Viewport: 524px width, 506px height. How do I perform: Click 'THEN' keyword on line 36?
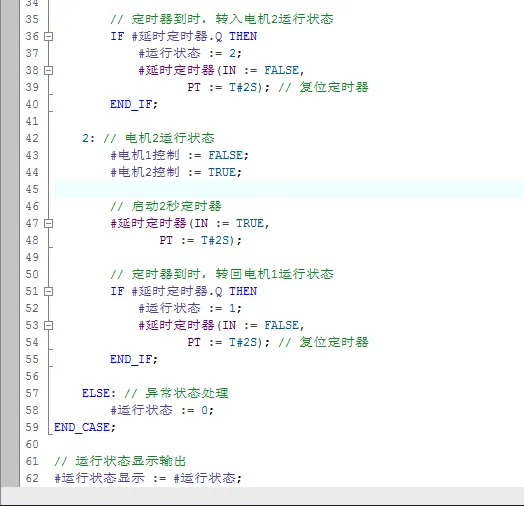(x=243, y=36)
